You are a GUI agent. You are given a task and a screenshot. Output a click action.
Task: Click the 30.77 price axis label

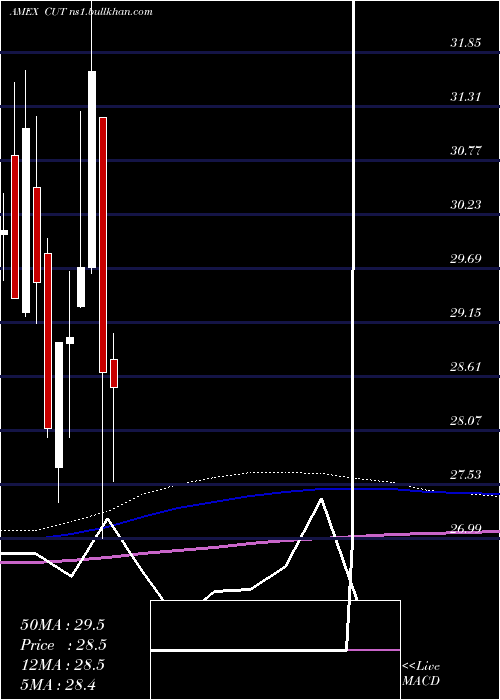click(x=466, y=150)
